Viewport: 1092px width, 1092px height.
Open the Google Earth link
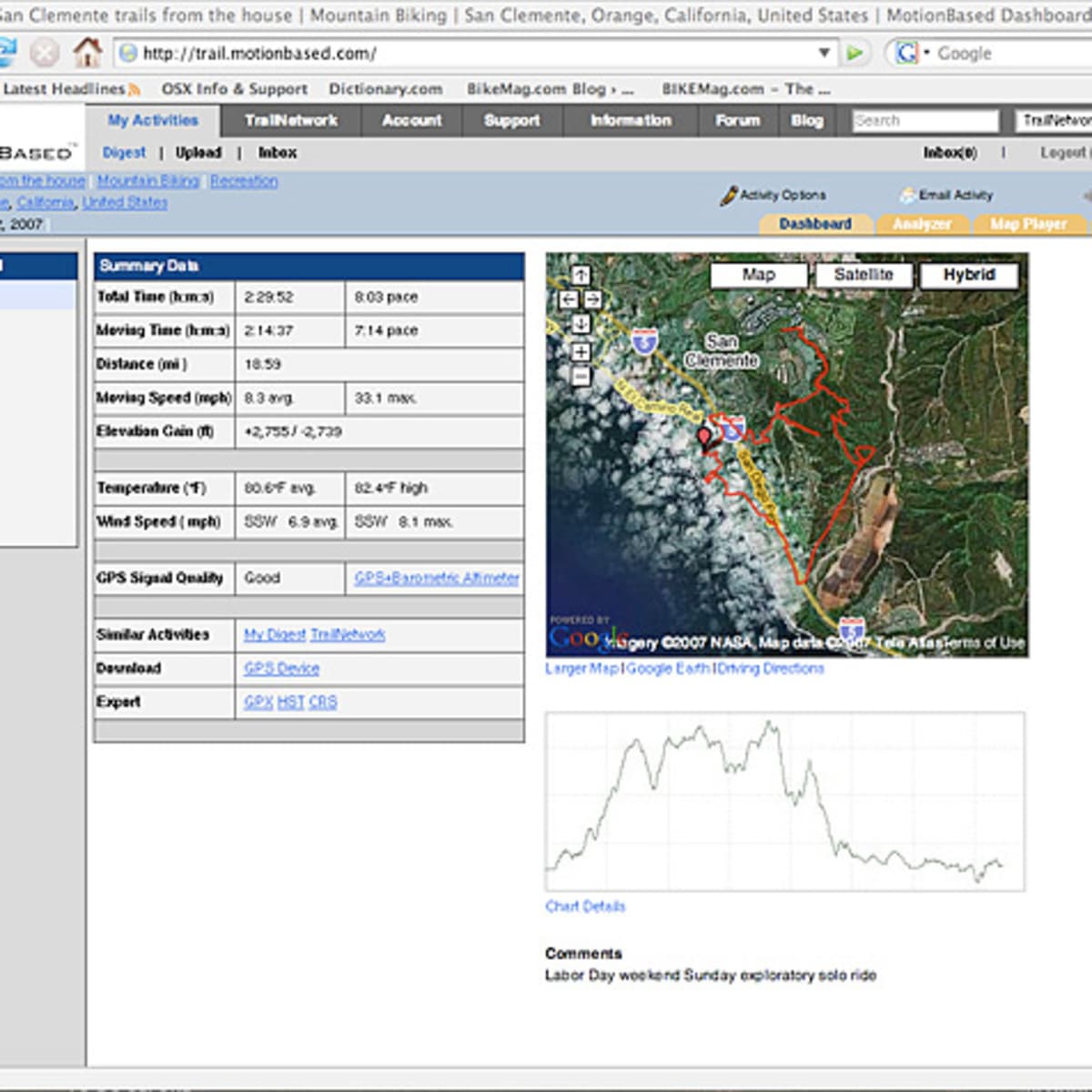(668, 668)
